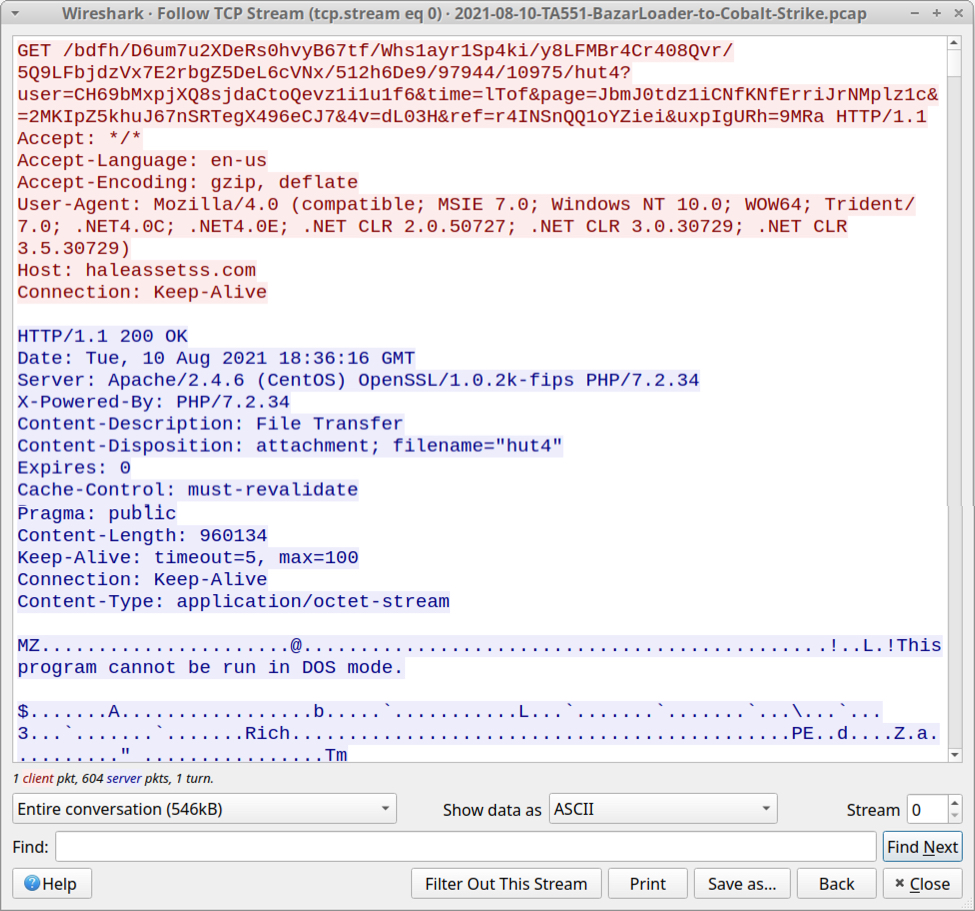Click Filter Out This Stream

[x=506, y=884]
